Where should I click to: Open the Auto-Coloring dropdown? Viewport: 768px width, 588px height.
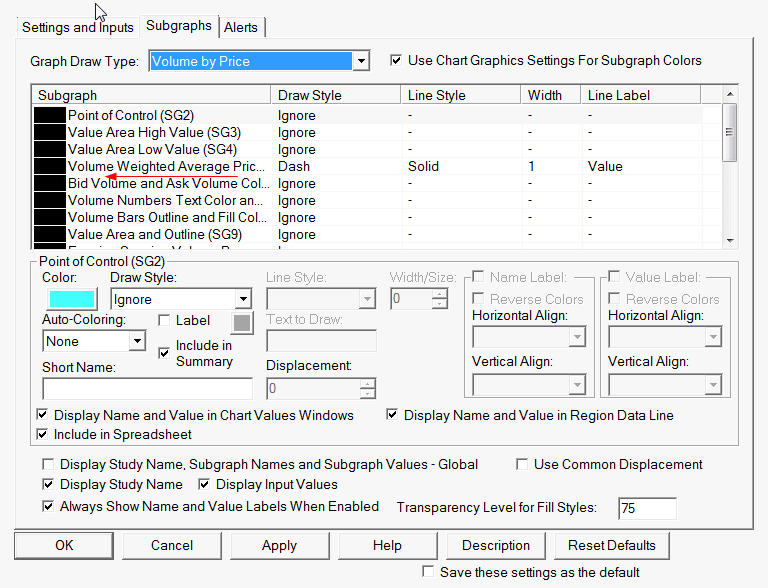(x=137, y=341)
